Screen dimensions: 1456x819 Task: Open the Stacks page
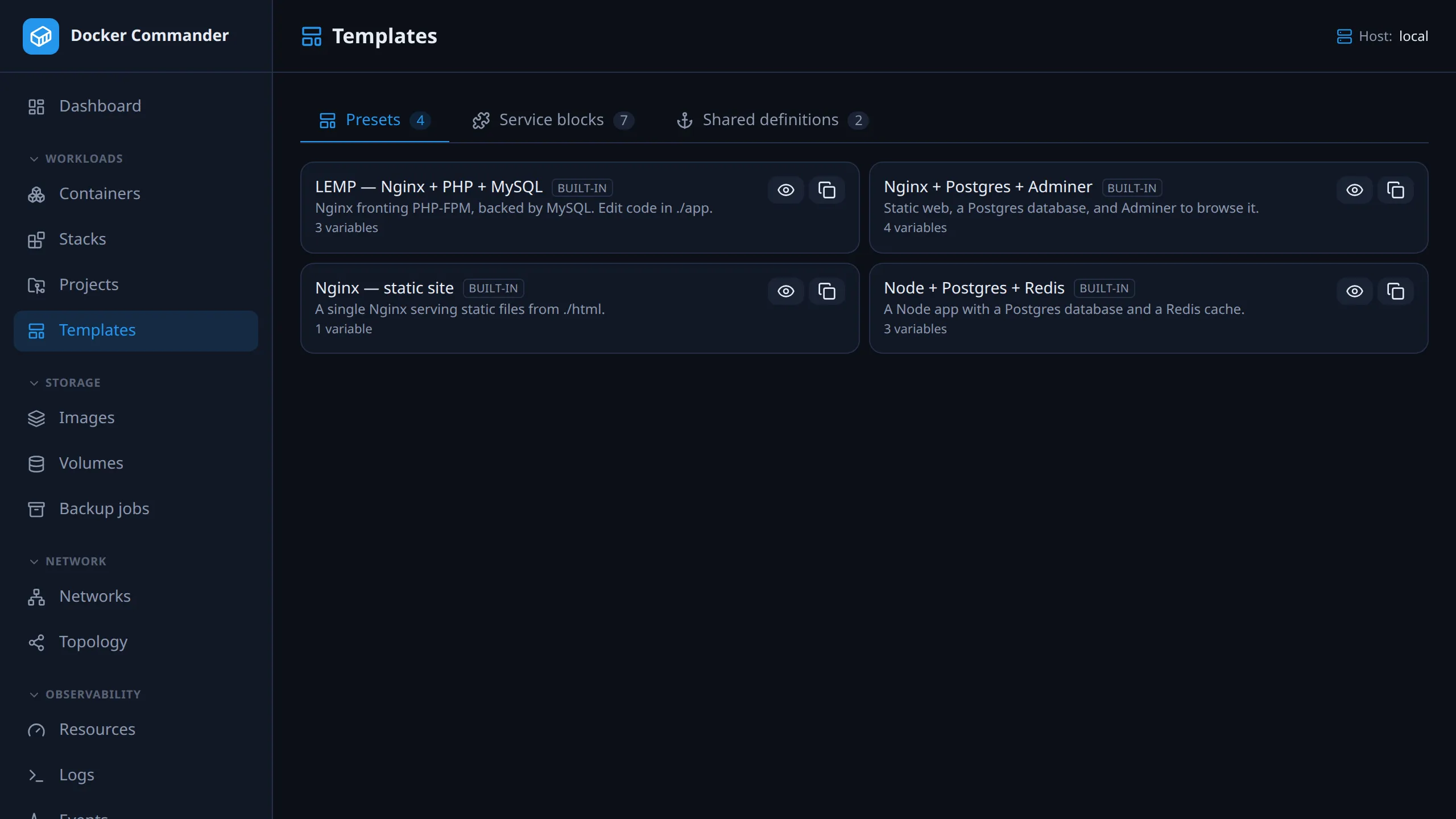point(135,239)
